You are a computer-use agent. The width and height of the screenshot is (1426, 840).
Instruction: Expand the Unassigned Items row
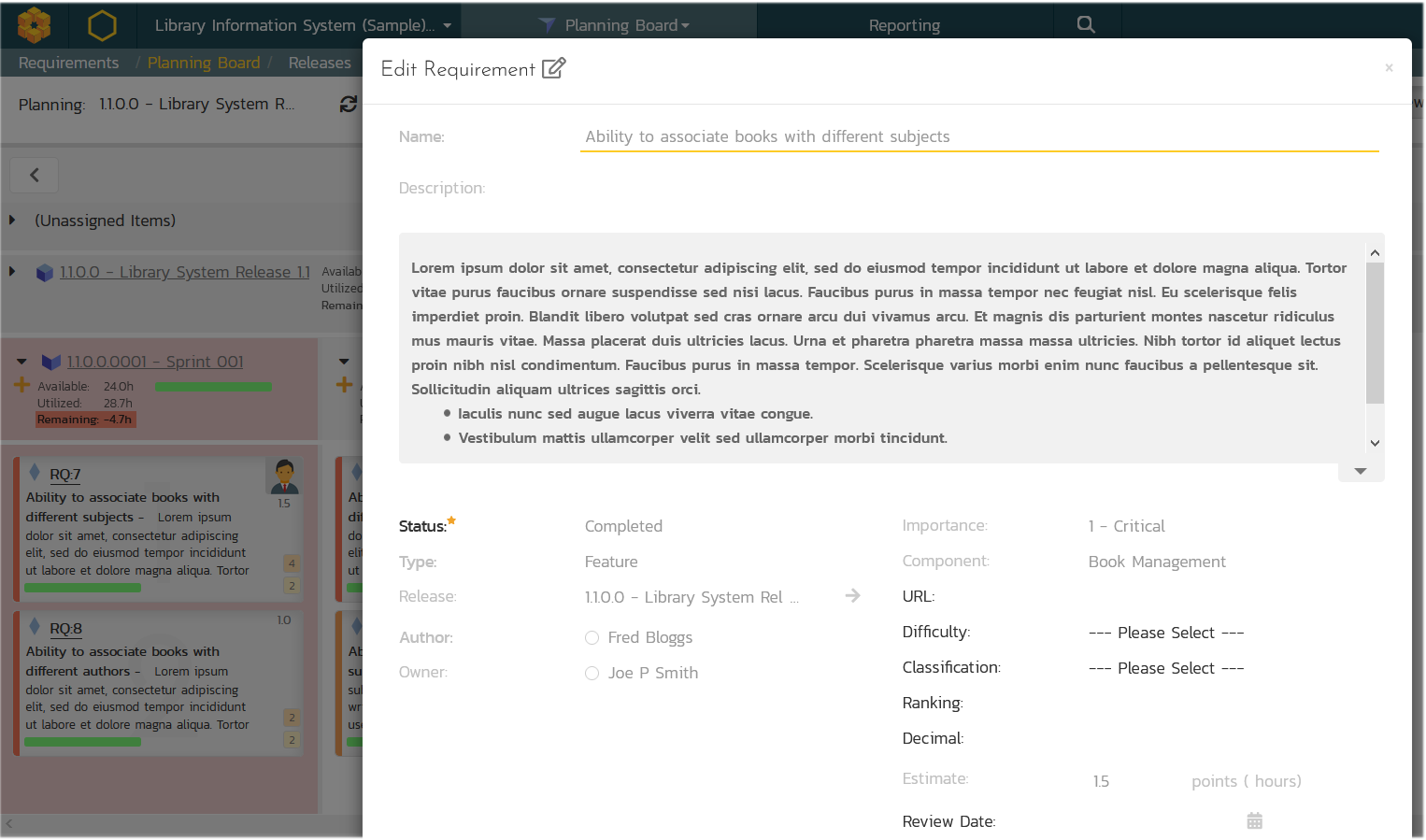tap(13, 221)
